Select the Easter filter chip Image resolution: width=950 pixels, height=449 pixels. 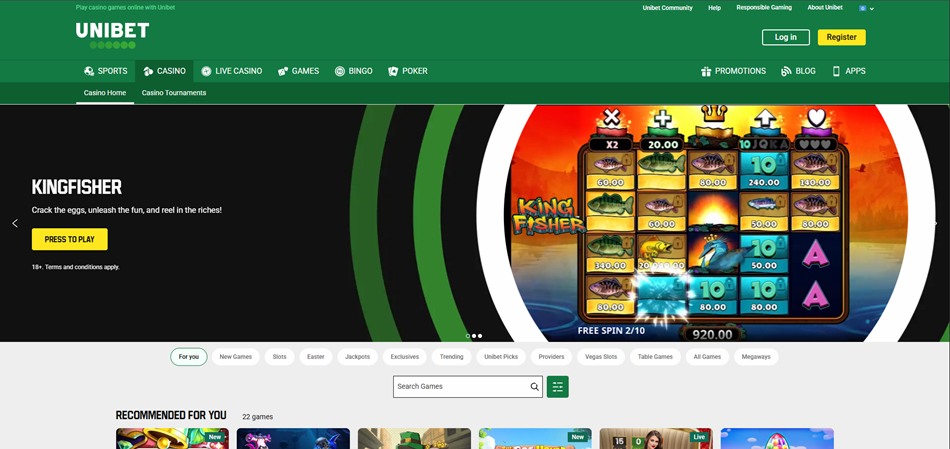click(x=316, y=357)
